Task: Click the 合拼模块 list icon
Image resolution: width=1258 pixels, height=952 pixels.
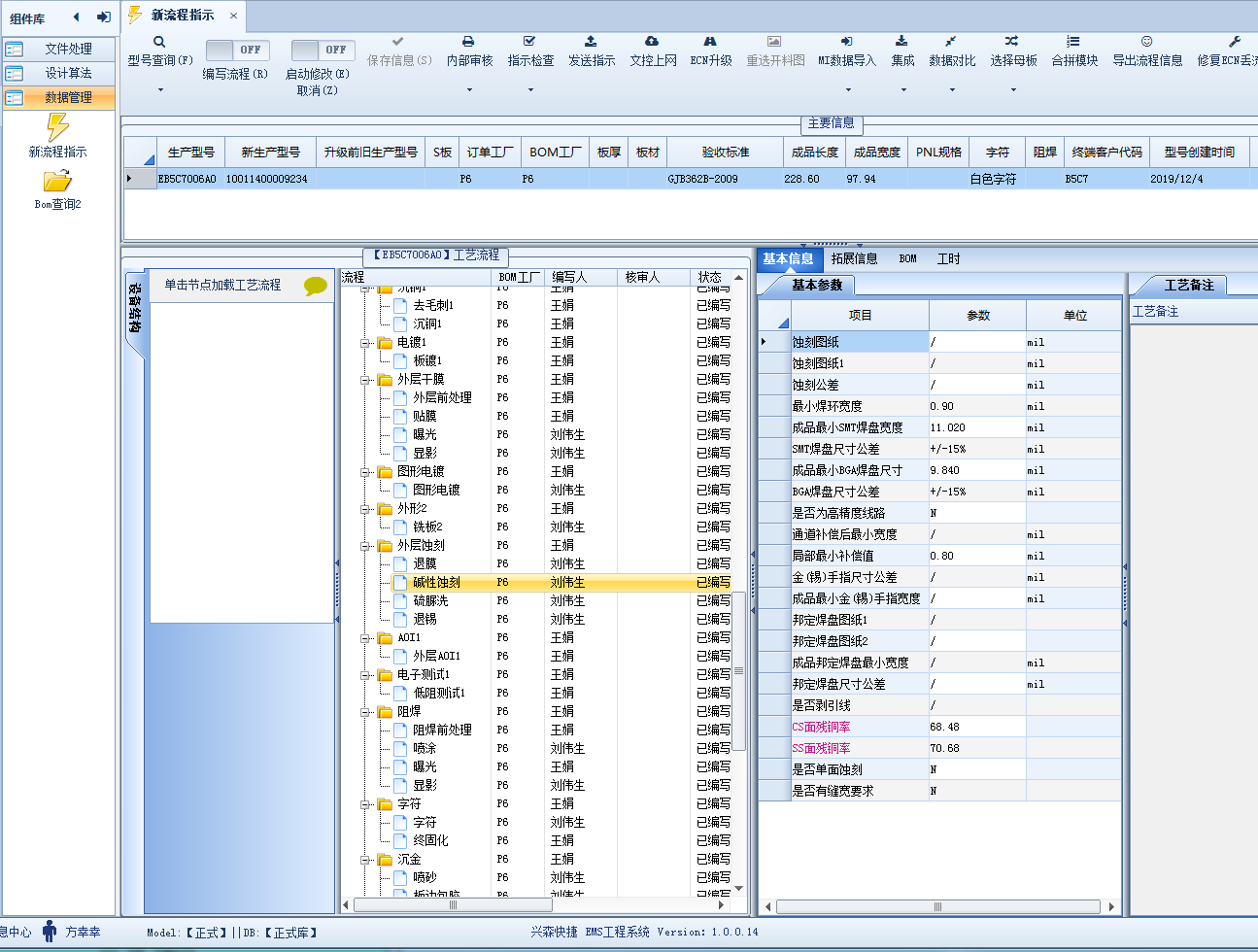Action: point(1073,42)
